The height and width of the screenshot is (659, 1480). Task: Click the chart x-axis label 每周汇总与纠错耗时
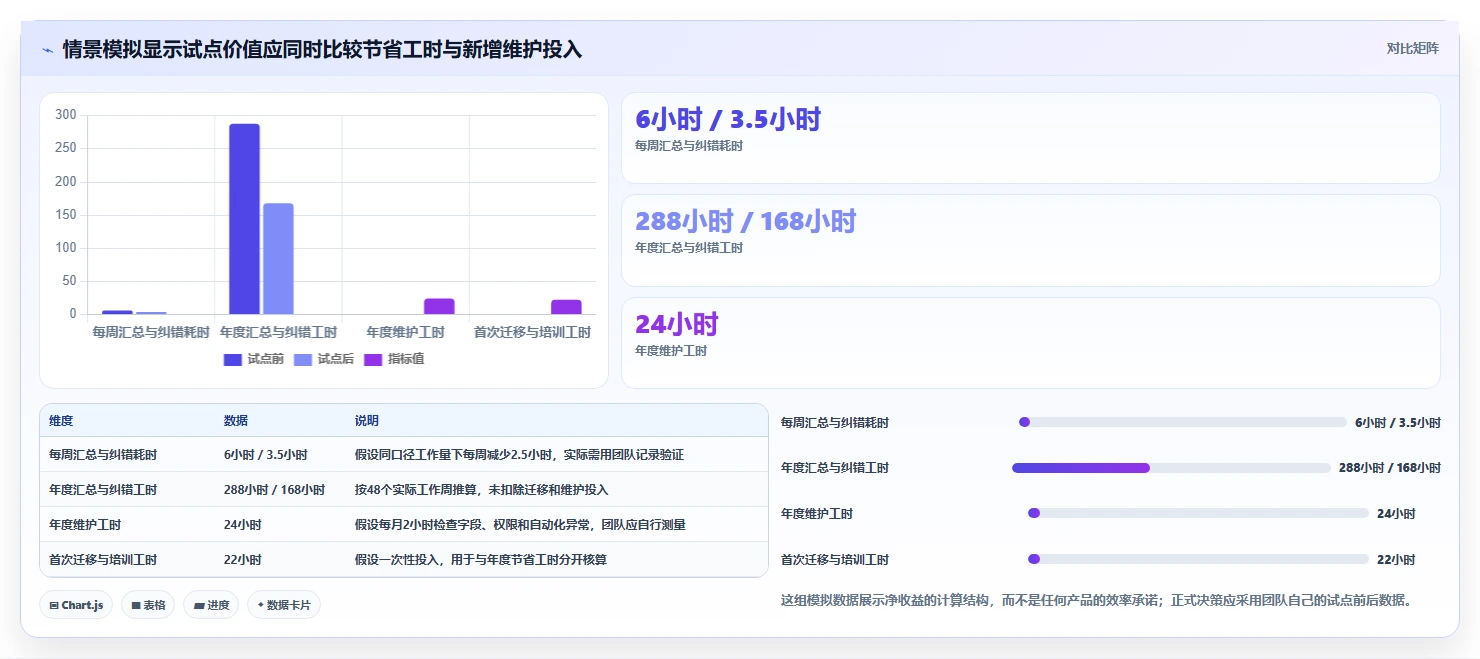tap(151, 332)
